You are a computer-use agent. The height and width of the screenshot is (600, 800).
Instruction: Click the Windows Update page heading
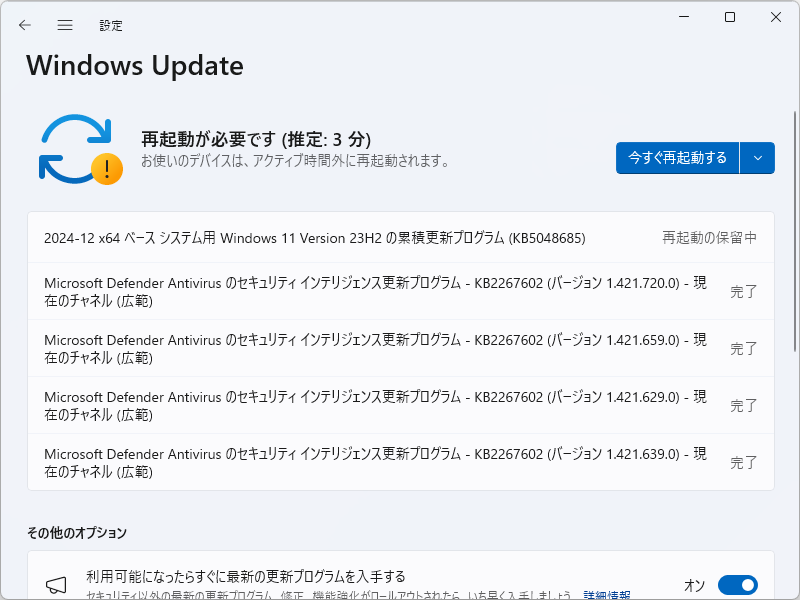(134, 66)
